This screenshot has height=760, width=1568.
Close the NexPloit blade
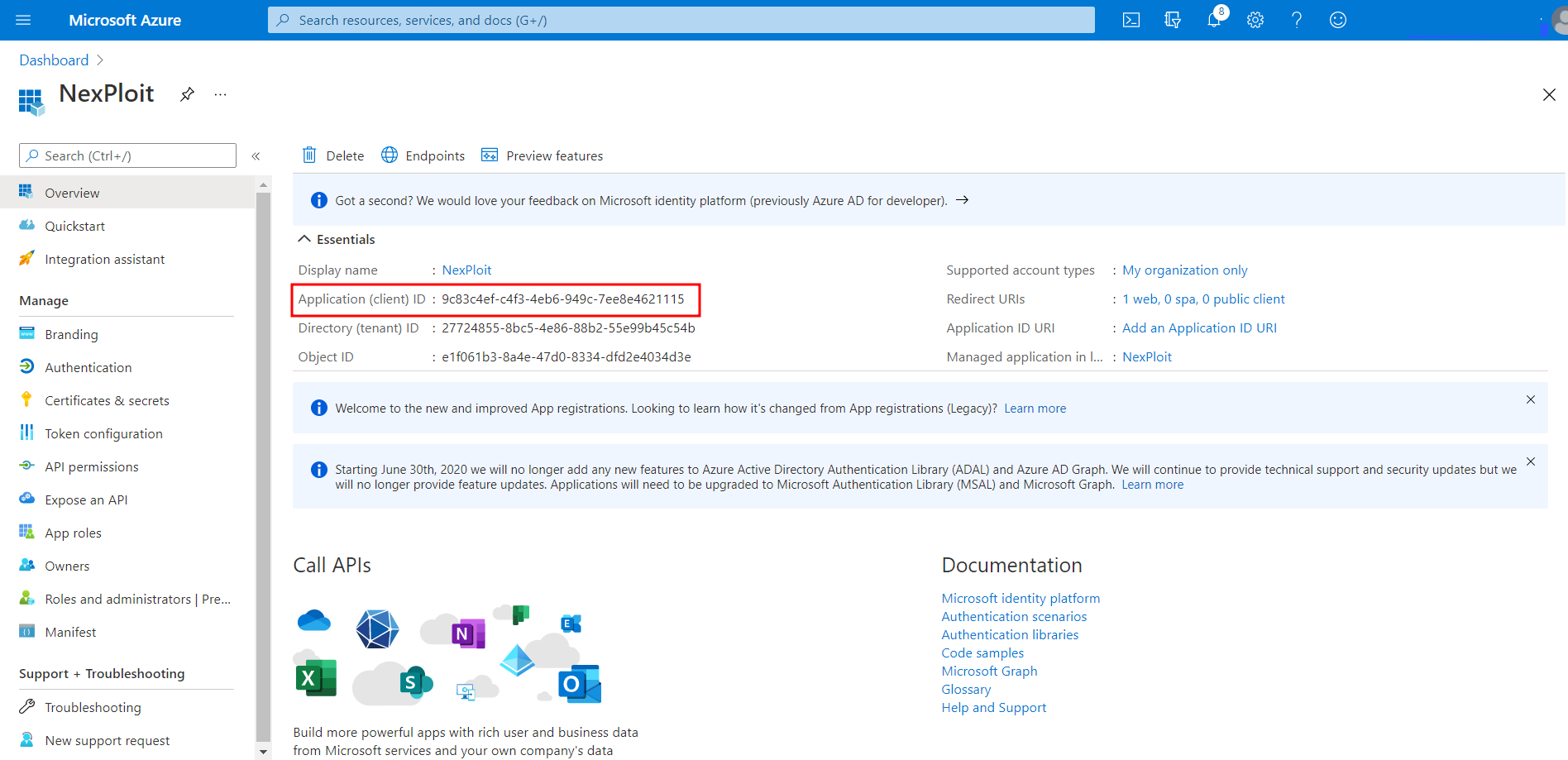point(1549,95)
